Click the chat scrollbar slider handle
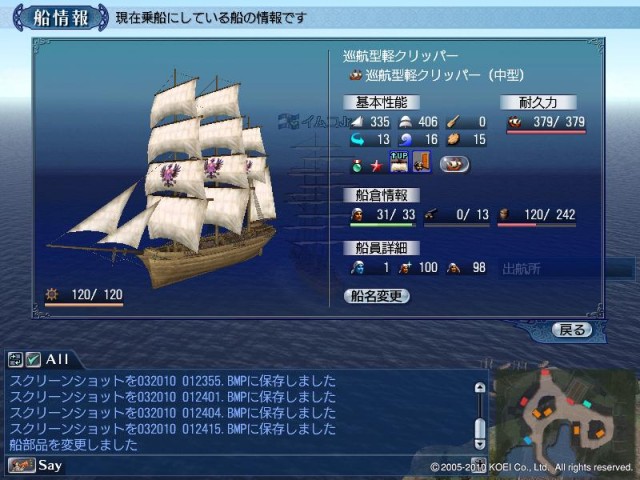640x480 pixels. [480, 428]
